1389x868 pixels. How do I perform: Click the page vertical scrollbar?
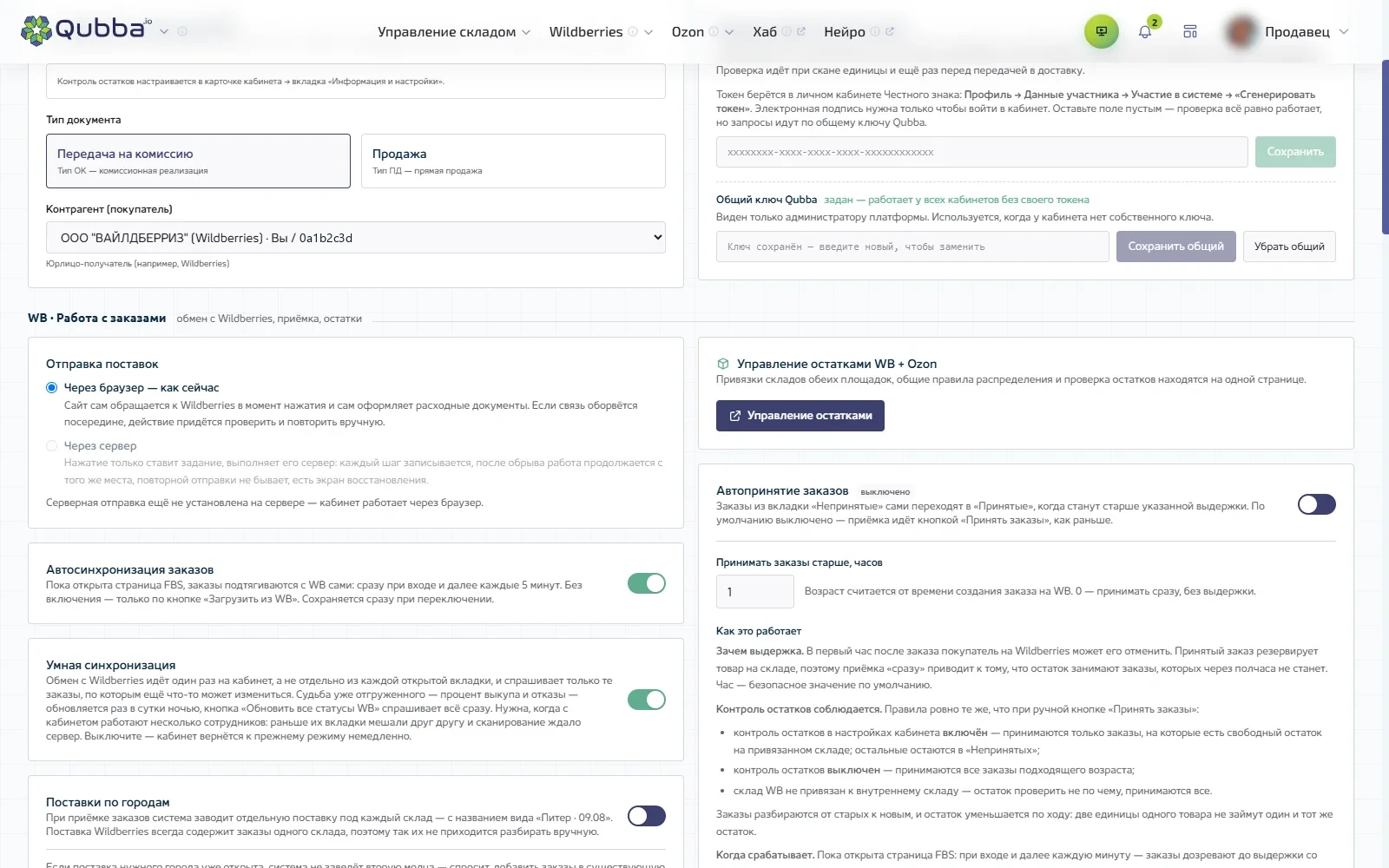coord(1385,148)
